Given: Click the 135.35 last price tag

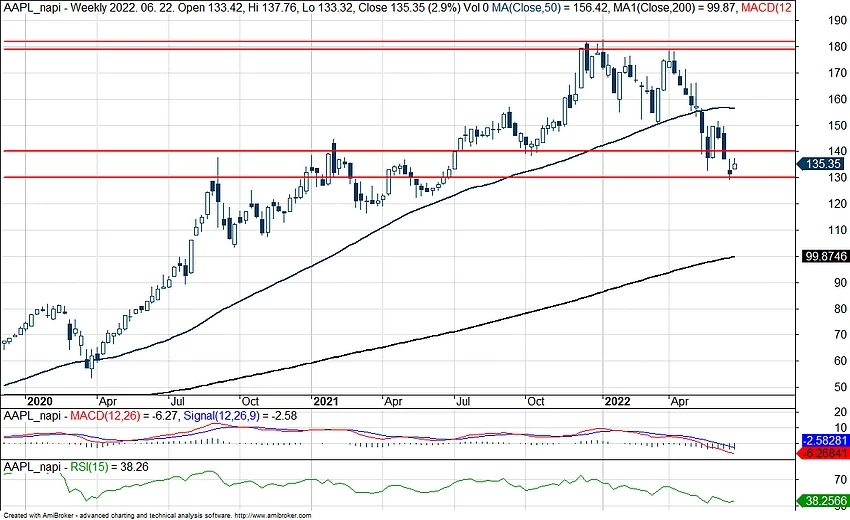Looking at the screenshot, I should tap(823, 164).
